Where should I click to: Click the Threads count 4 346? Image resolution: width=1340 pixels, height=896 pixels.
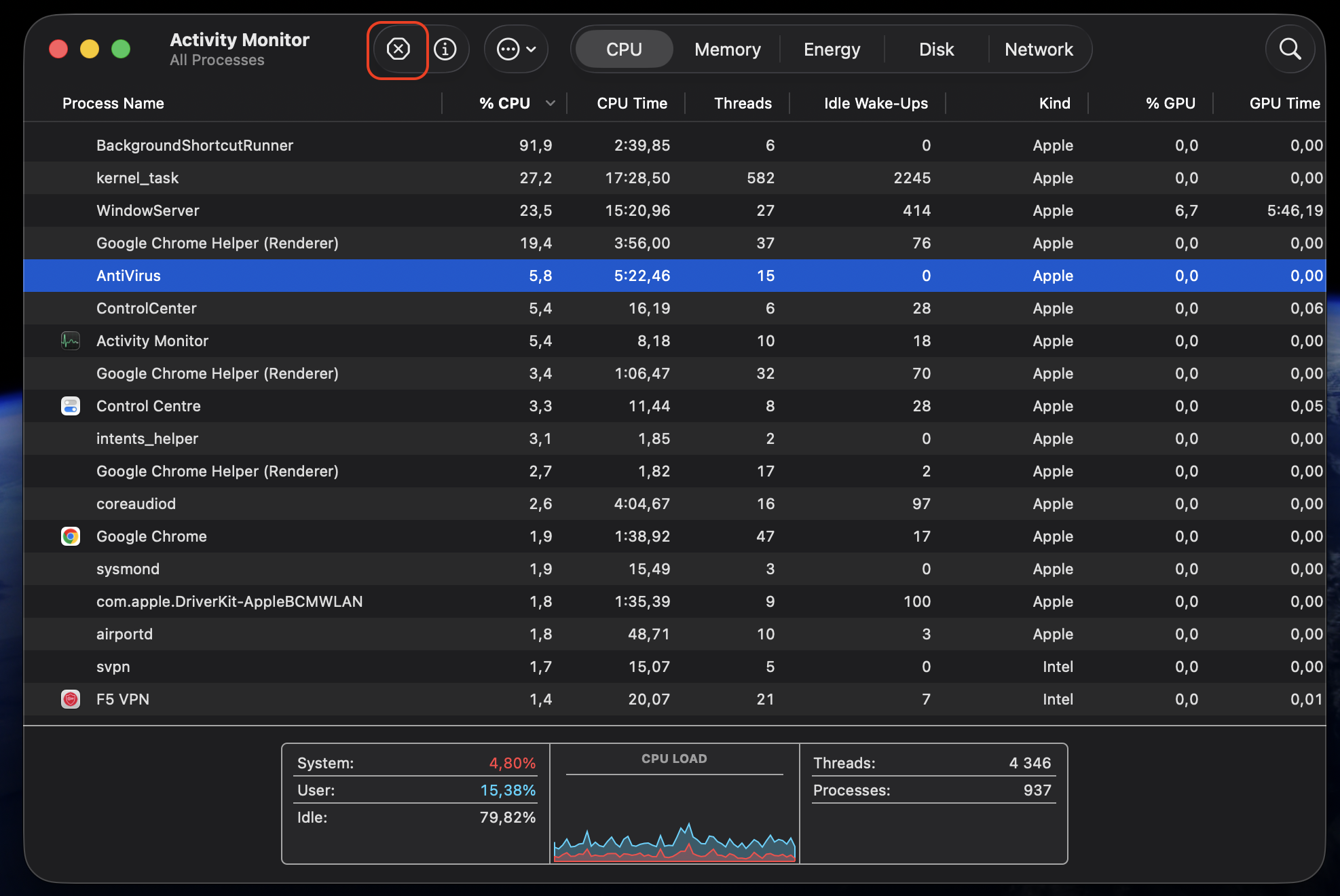pos(1030,763)
